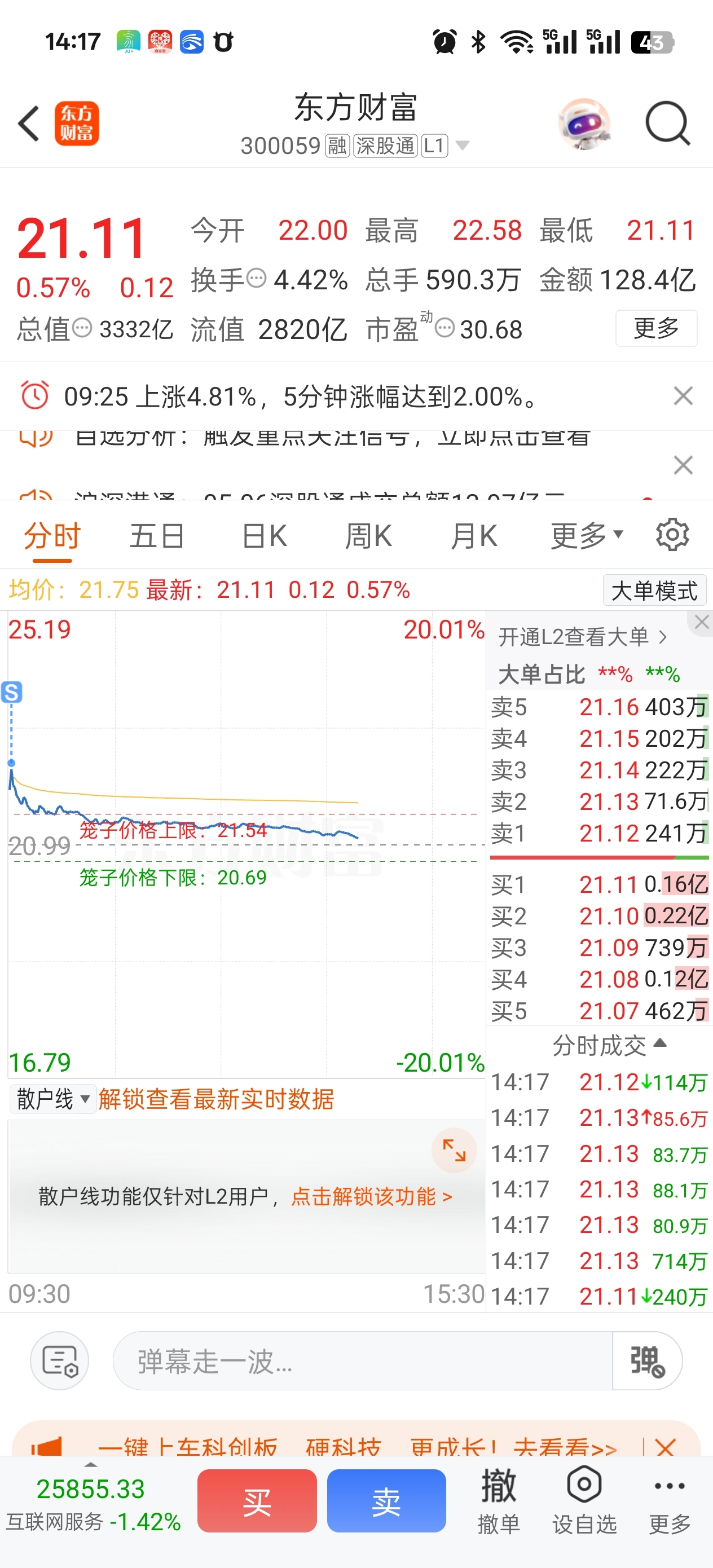713x1568 pixels.
Task: Open the 09:25 上涨4.81% alert text
Action: (x=302, y=397)
